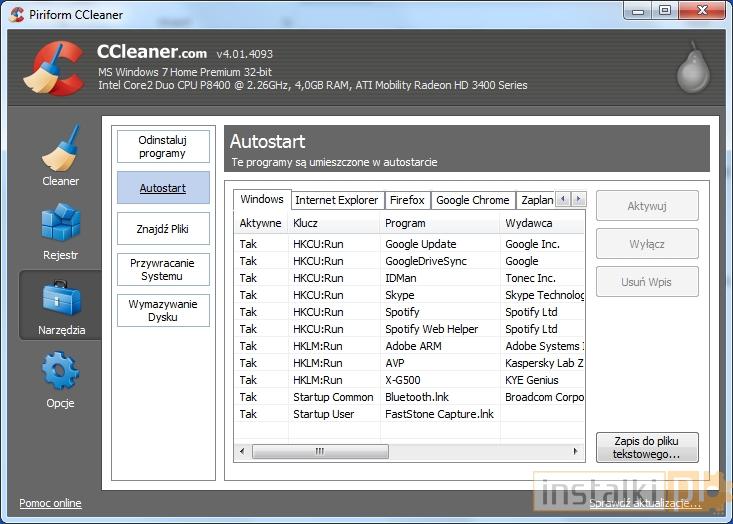The image size is (733, 524).
Task: Open the Pomoc online link
Action: [50, 503]
